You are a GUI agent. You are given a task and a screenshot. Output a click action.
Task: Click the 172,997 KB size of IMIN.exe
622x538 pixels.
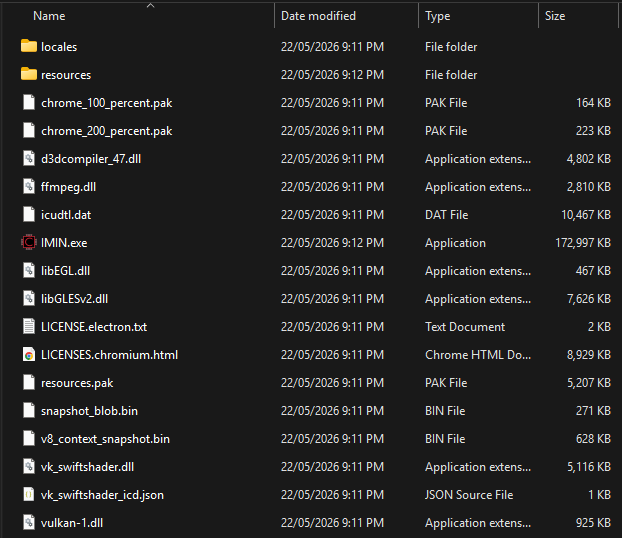(x=583, y=243)
